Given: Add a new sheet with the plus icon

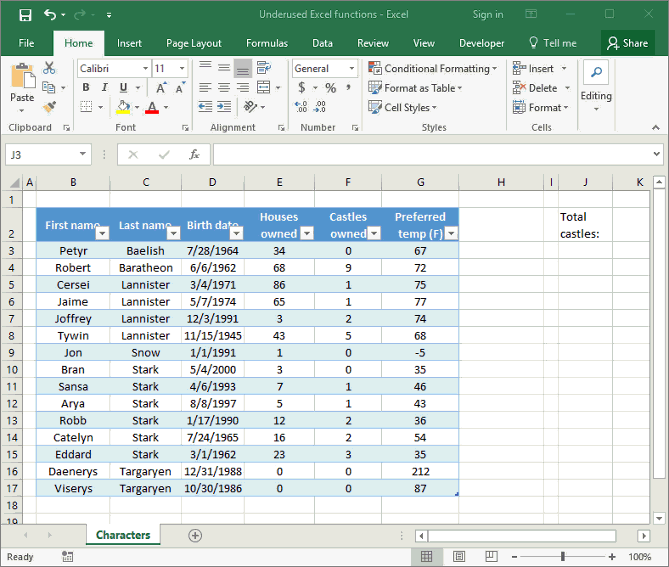Looking at the screenshot, I should (x=195, y=535).
